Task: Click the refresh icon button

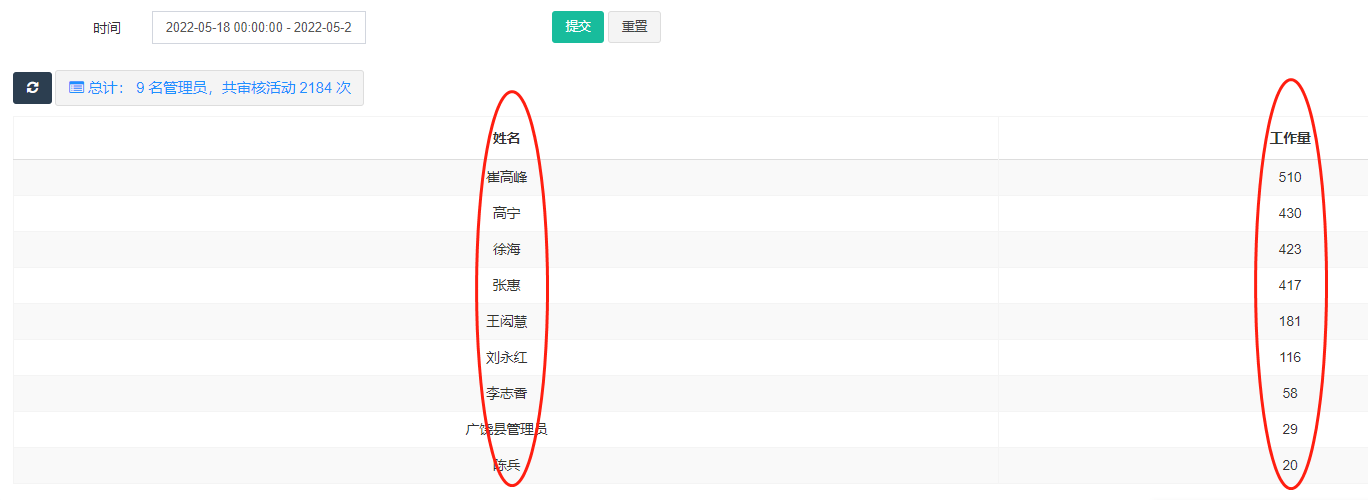Action: 32,88
